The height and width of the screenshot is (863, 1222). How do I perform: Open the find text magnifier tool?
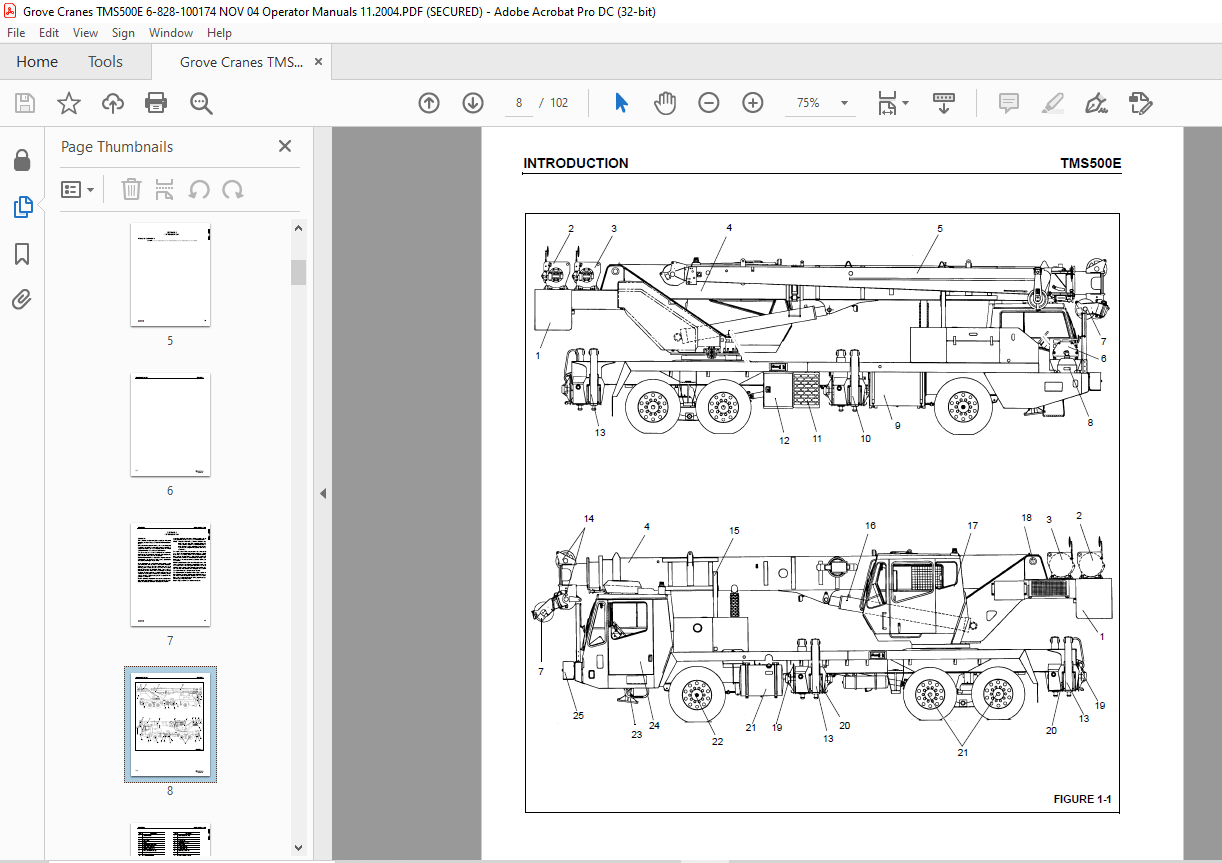click(201, 103)
